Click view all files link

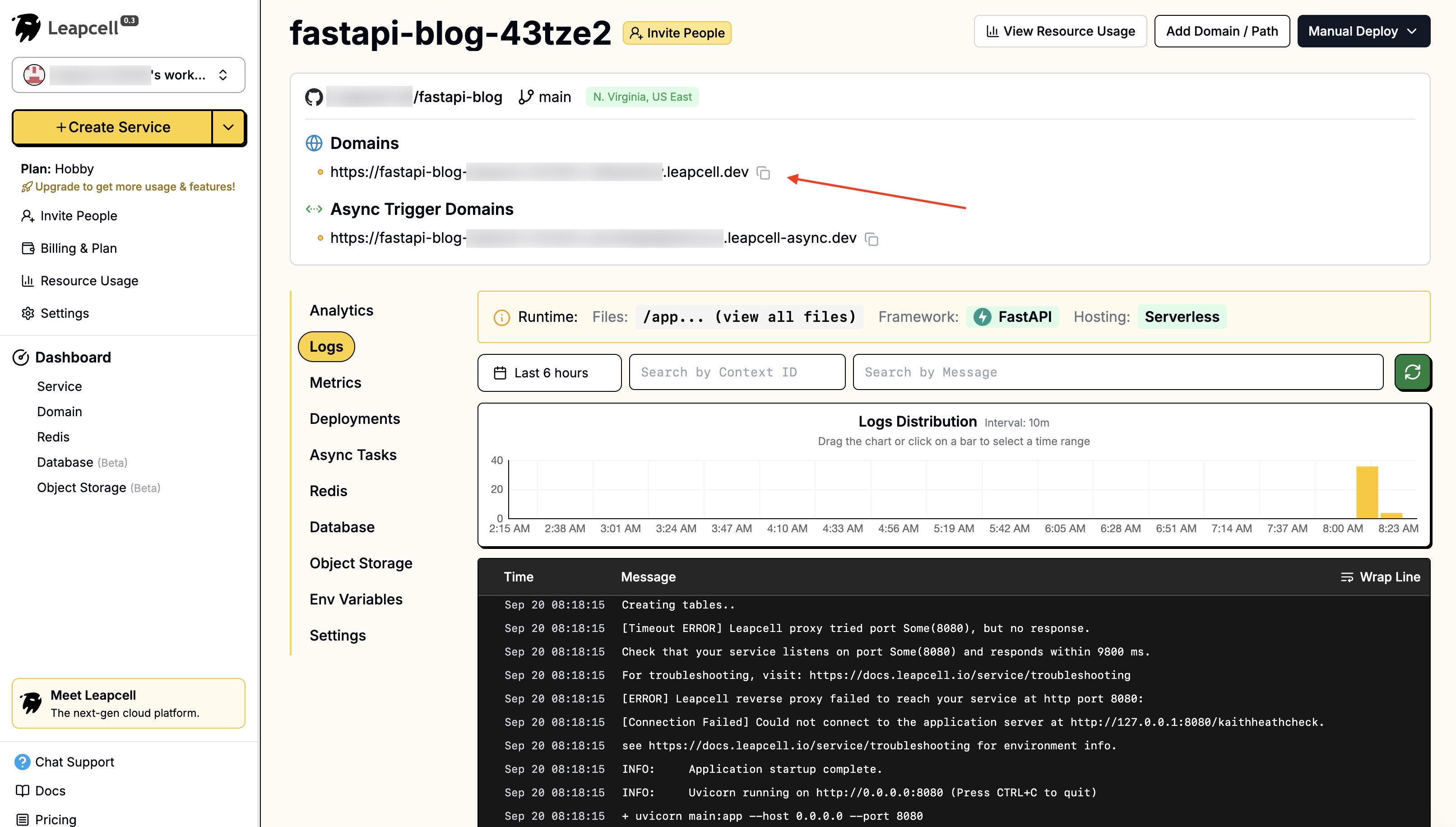coord(785,317)
